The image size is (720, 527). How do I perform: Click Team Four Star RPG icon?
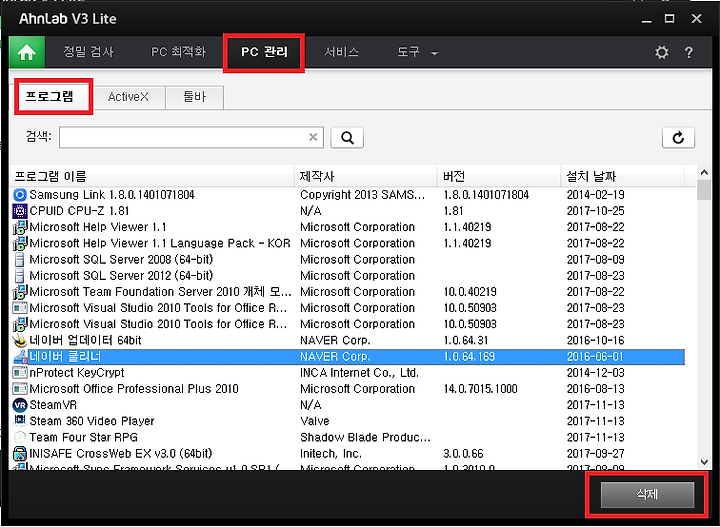pos(20,437)
